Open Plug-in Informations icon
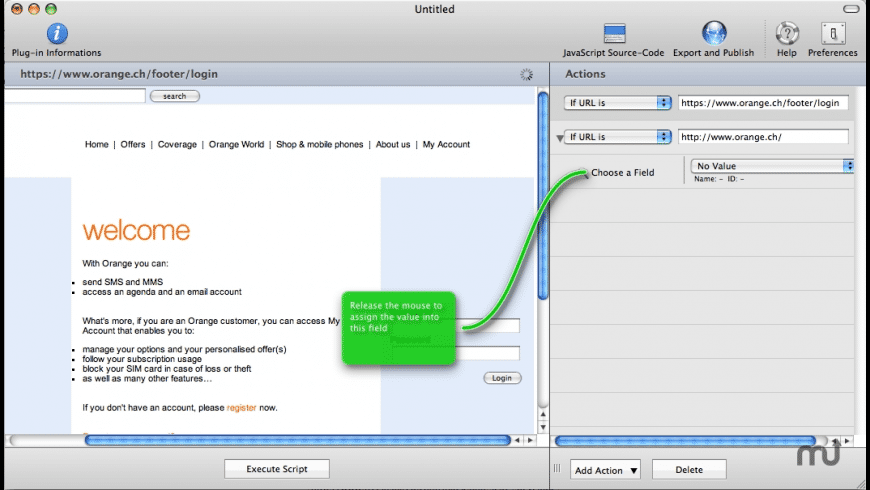The height and width of the screenshot is (490, 870). click(57, 34)
